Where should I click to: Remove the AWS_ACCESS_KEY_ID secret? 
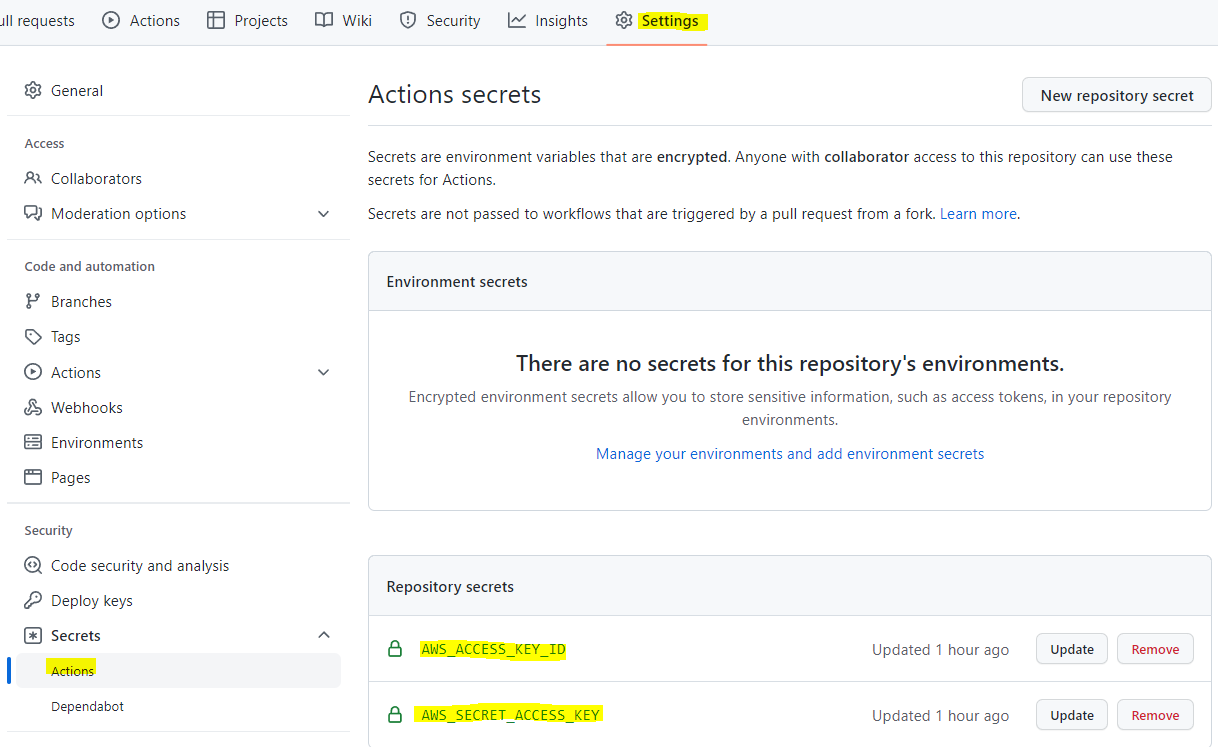tap(1155, 649)
